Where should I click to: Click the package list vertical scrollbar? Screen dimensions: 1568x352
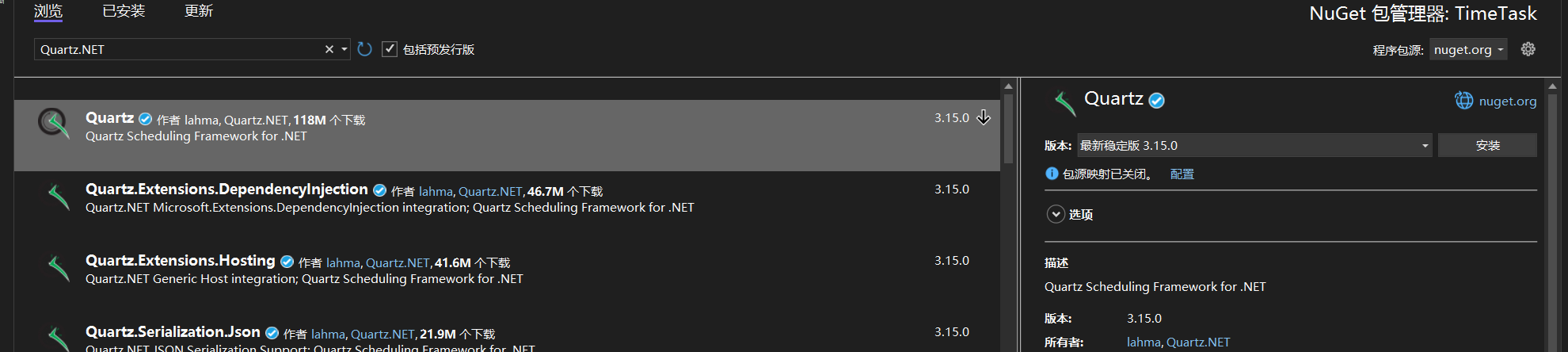[1008, 128]
